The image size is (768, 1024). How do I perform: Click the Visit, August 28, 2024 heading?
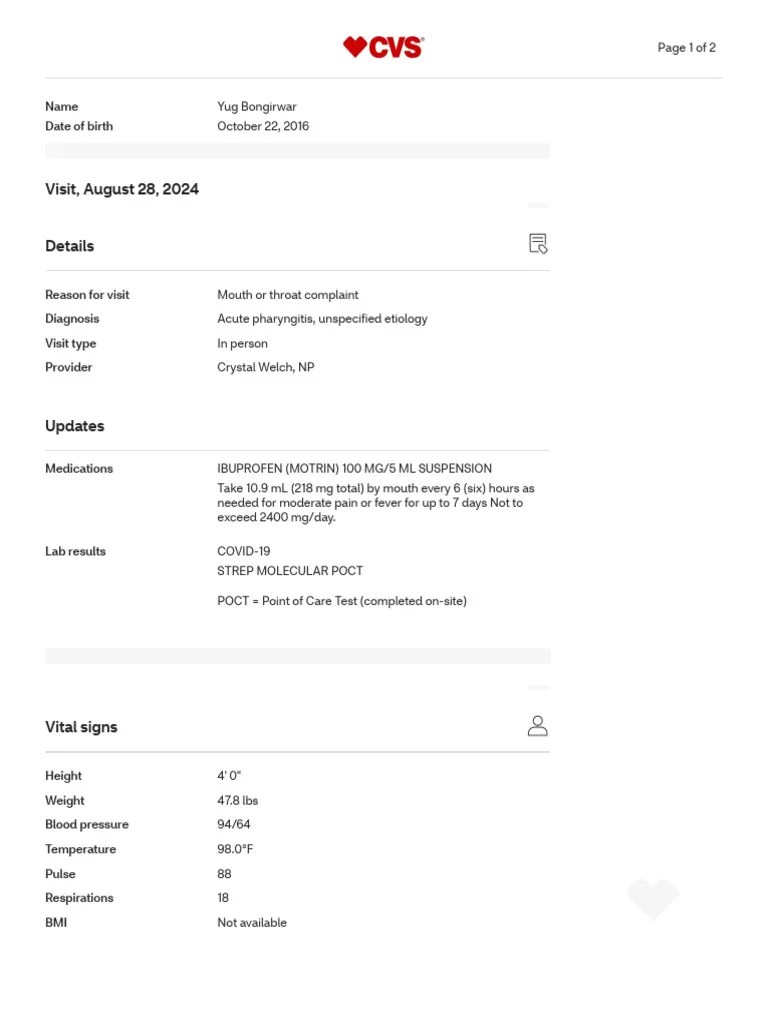[x=122, y=189]
